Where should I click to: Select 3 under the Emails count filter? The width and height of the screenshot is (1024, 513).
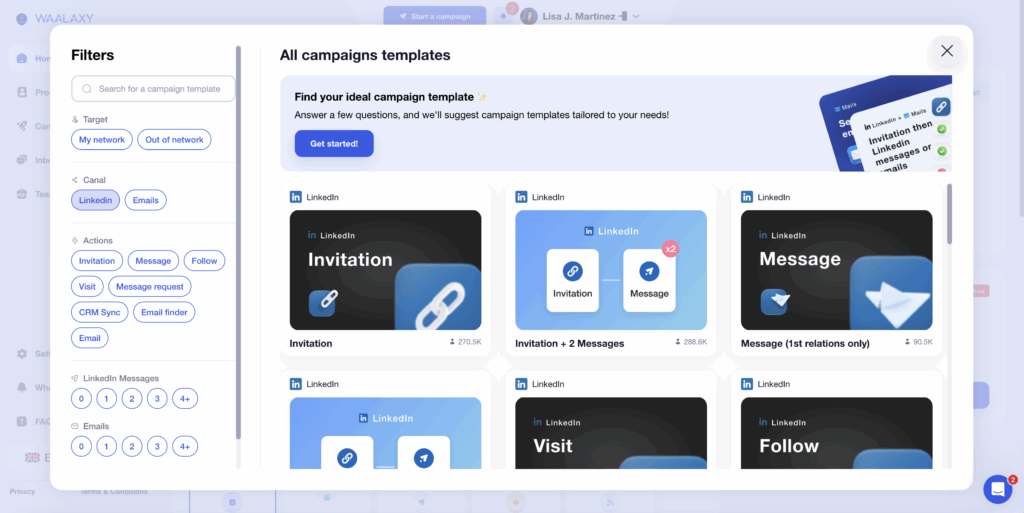pyautogui.click(x=157, y=446)
